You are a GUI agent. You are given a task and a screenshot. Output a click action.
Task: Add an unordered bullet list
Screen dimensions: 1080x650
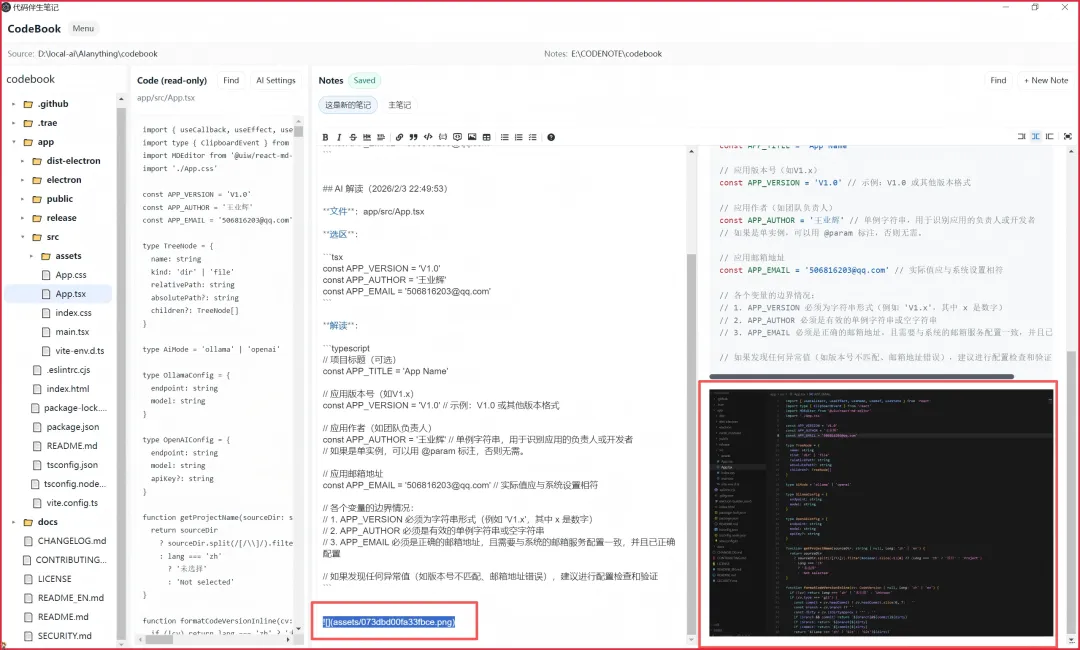pyautogui.click(x=505, y=137)
